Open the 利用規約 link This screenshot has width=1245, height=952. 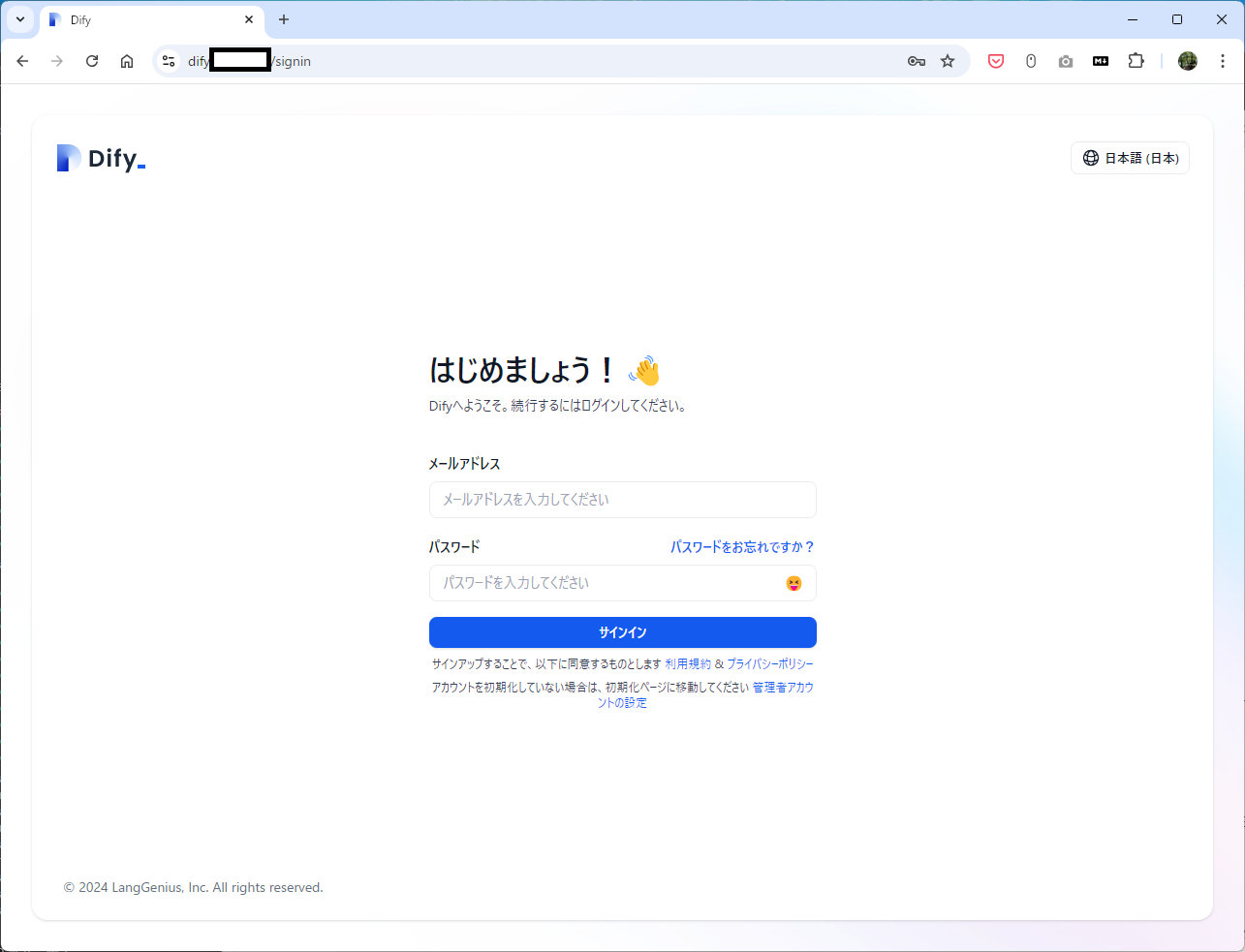(688, 664)
